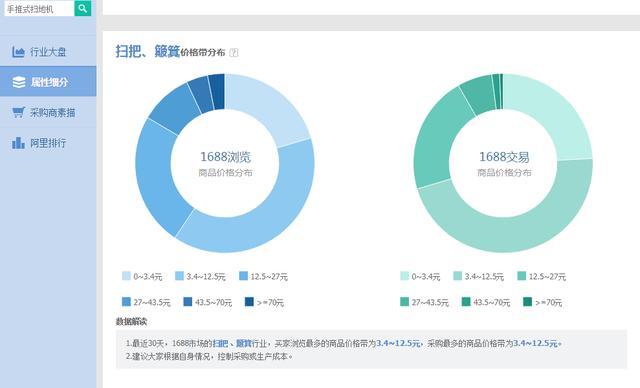Click the 采购商素描 shopping cart icon
The height and width of the screenshot is (388, 640).
click(19, 112)
